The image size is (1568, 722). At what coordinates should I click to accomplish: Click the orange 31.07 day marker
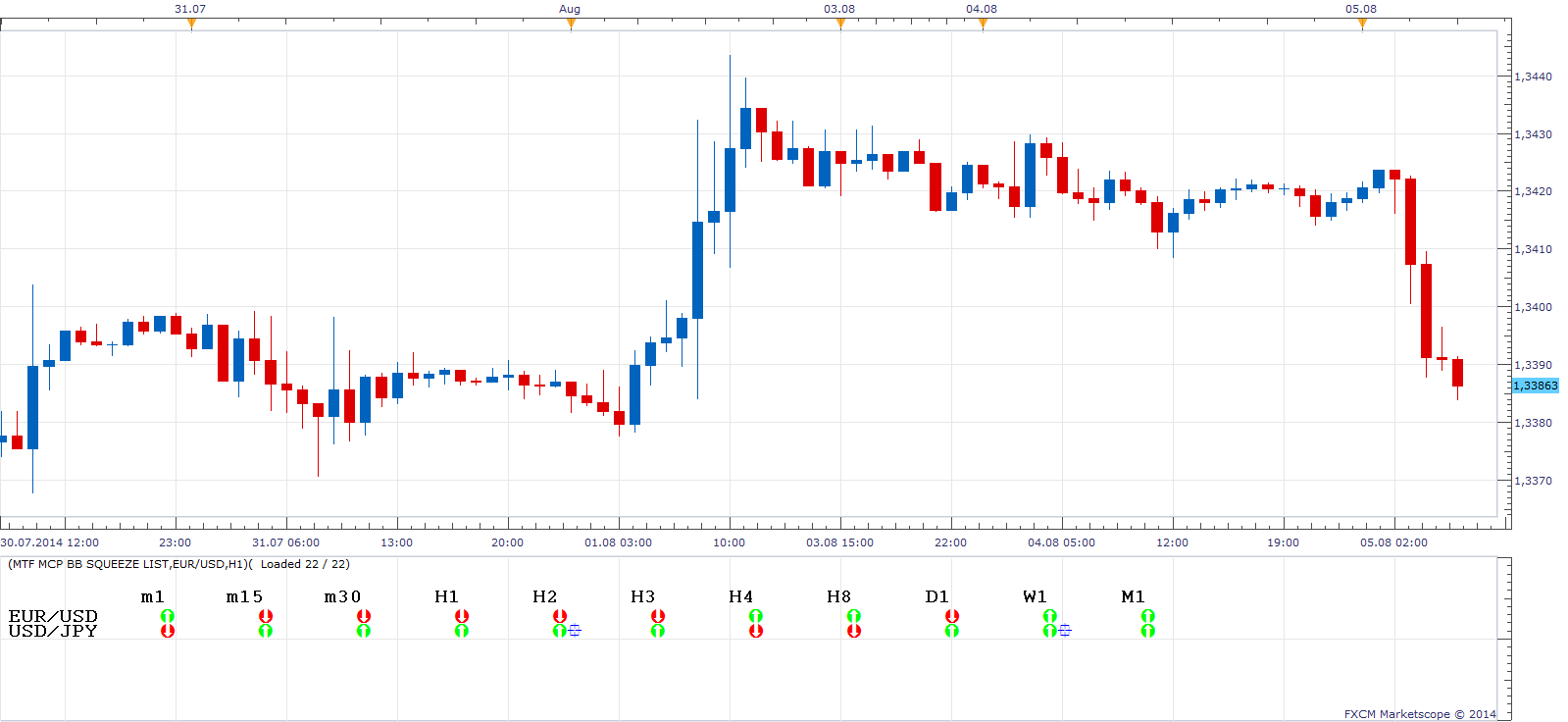coord(191,24)
